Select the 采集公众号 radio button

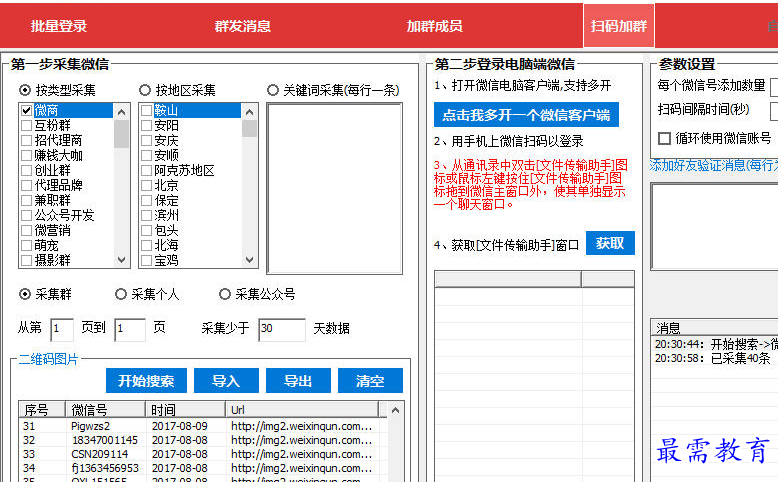click(225, 294)
